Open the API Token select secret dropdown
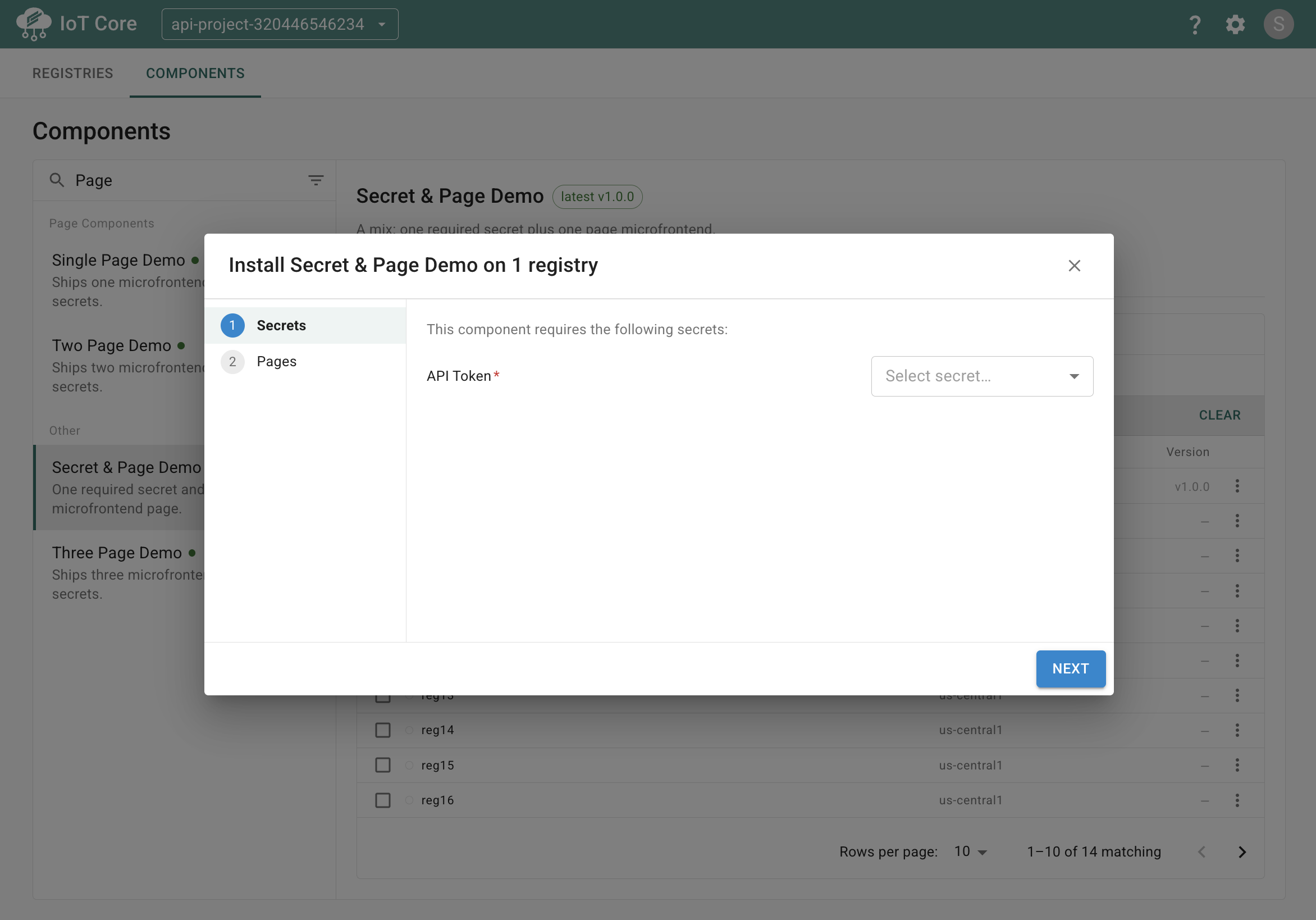 click(982, 376)
